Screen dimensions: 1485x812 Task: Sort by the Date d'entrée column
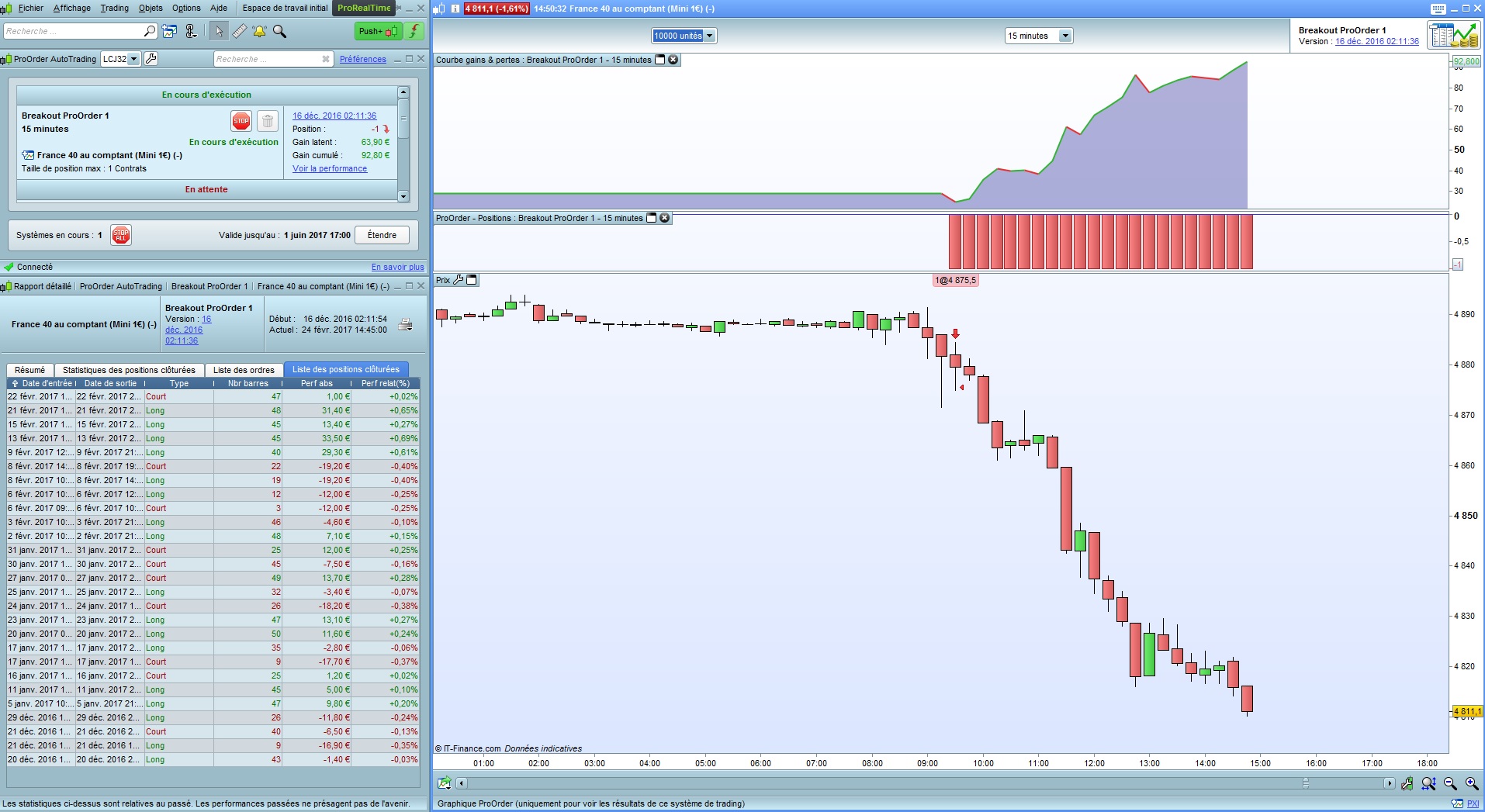click(x=41, y=383)
